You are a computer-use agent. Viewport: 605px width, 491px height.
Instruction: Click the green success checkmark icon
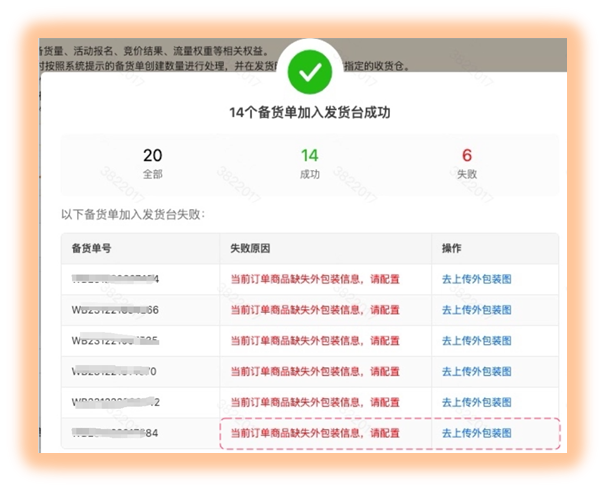tap(310, 71)
